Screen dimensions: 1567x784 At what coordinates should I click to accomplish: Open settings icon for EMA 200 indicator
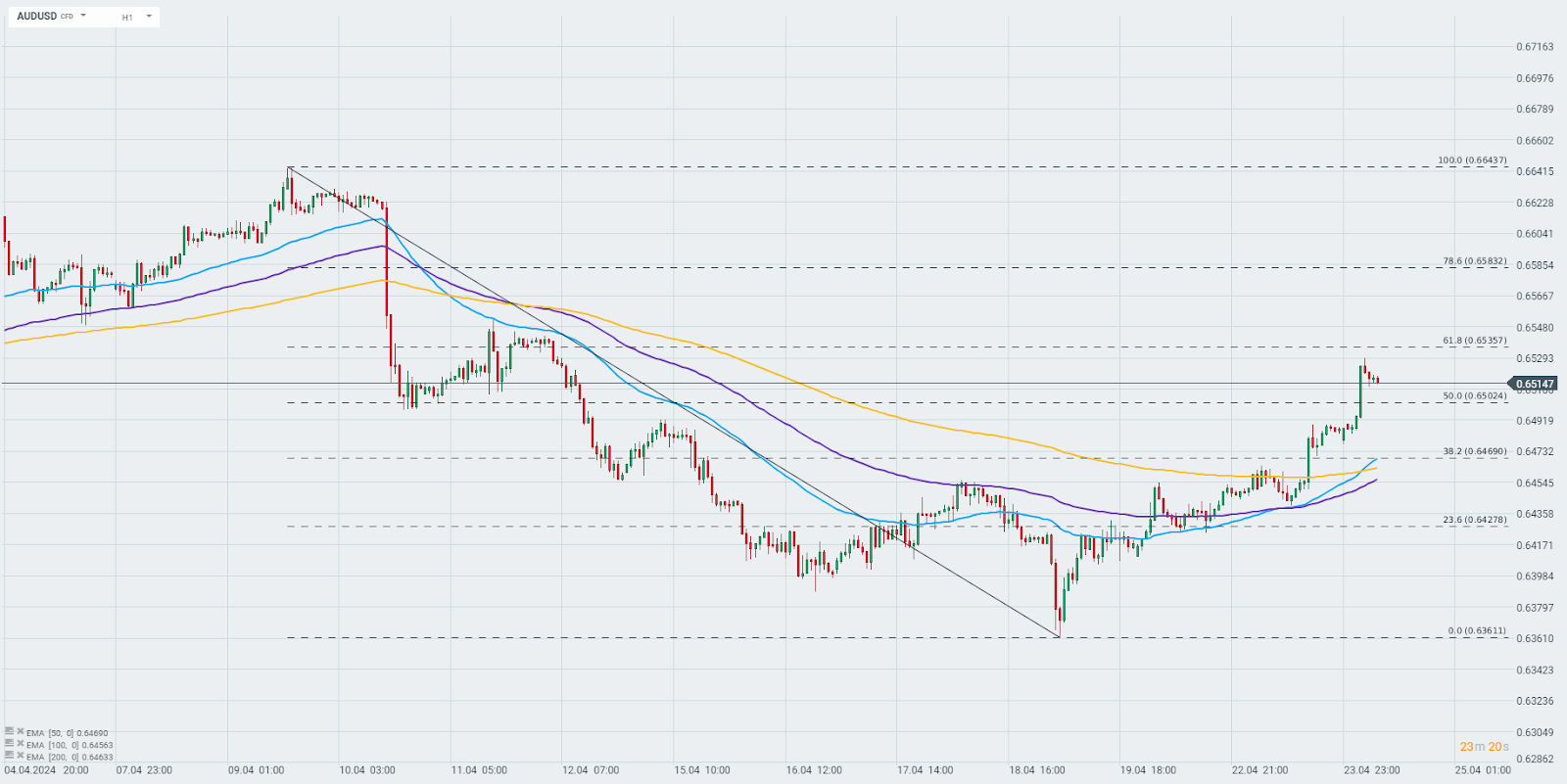(9, 756)
